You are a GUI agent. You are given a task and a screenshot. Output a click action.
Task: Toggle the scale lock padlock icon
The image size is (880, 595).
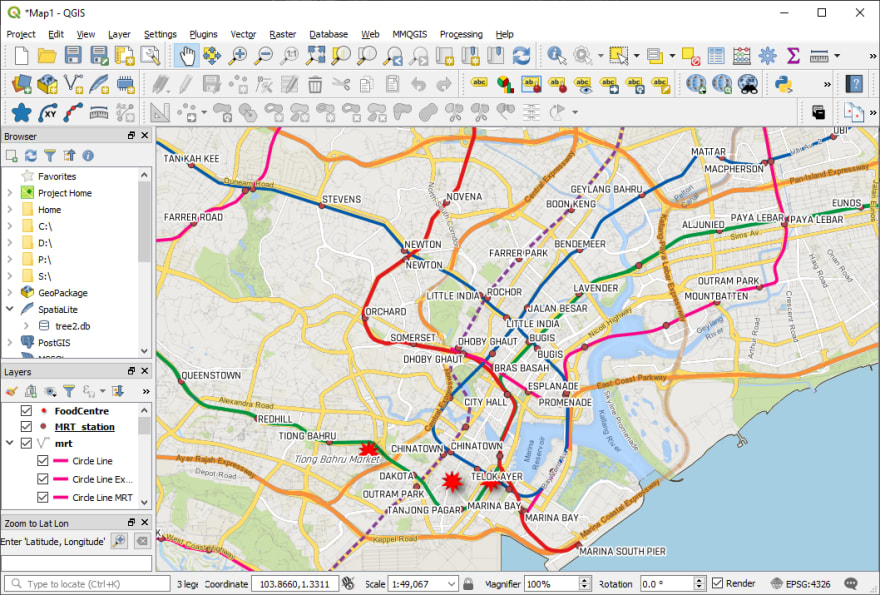pos(469,584)
